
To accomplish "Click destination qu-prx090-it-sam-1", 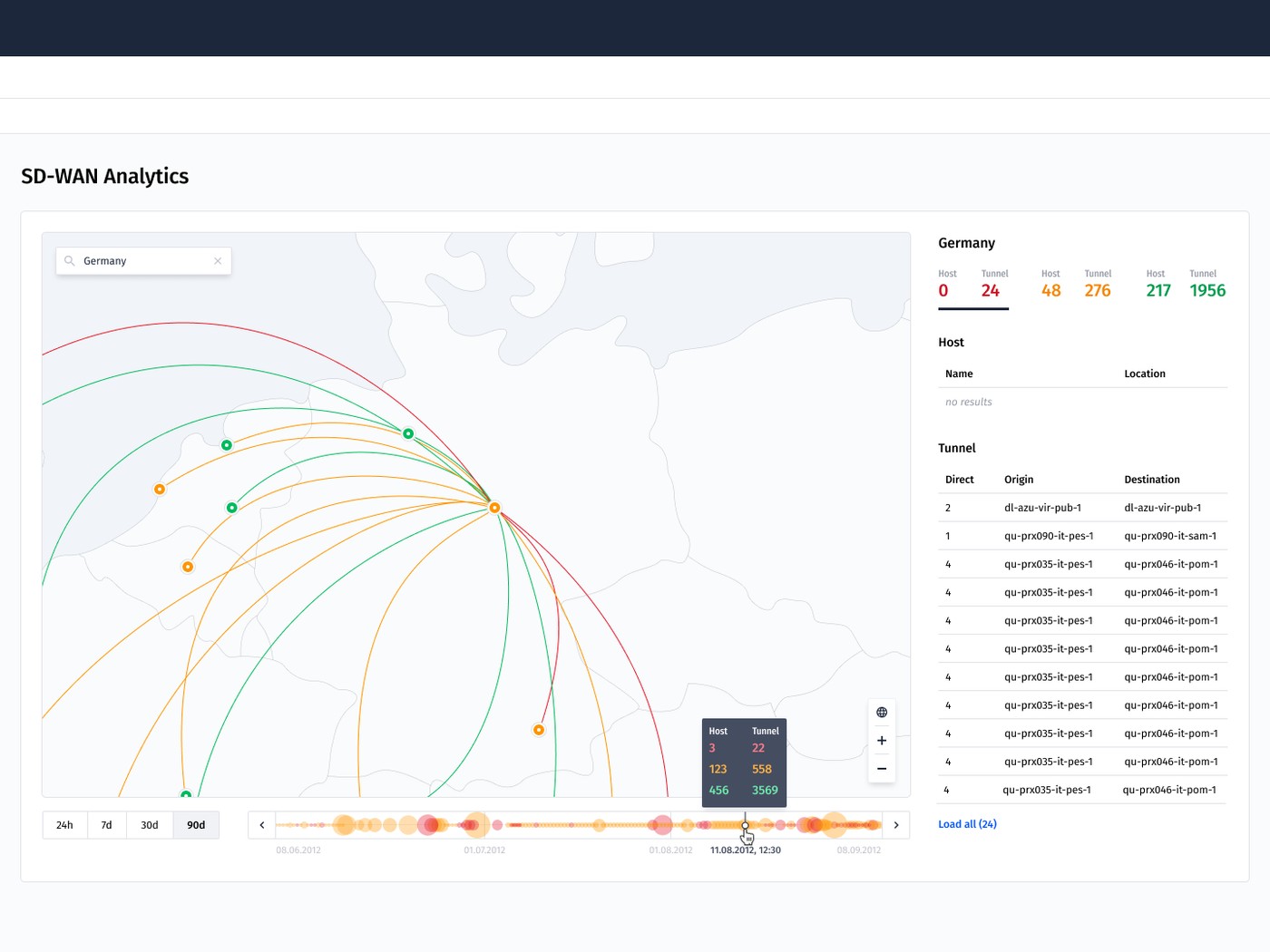I will click(1170, 536).
